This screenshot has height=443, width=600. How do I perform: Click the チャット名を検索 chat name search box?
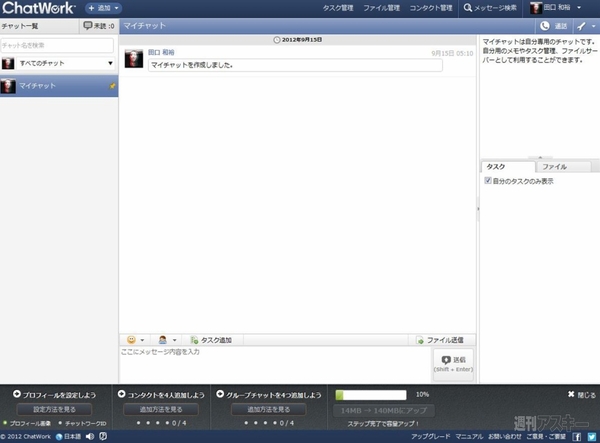click(57, 45)
